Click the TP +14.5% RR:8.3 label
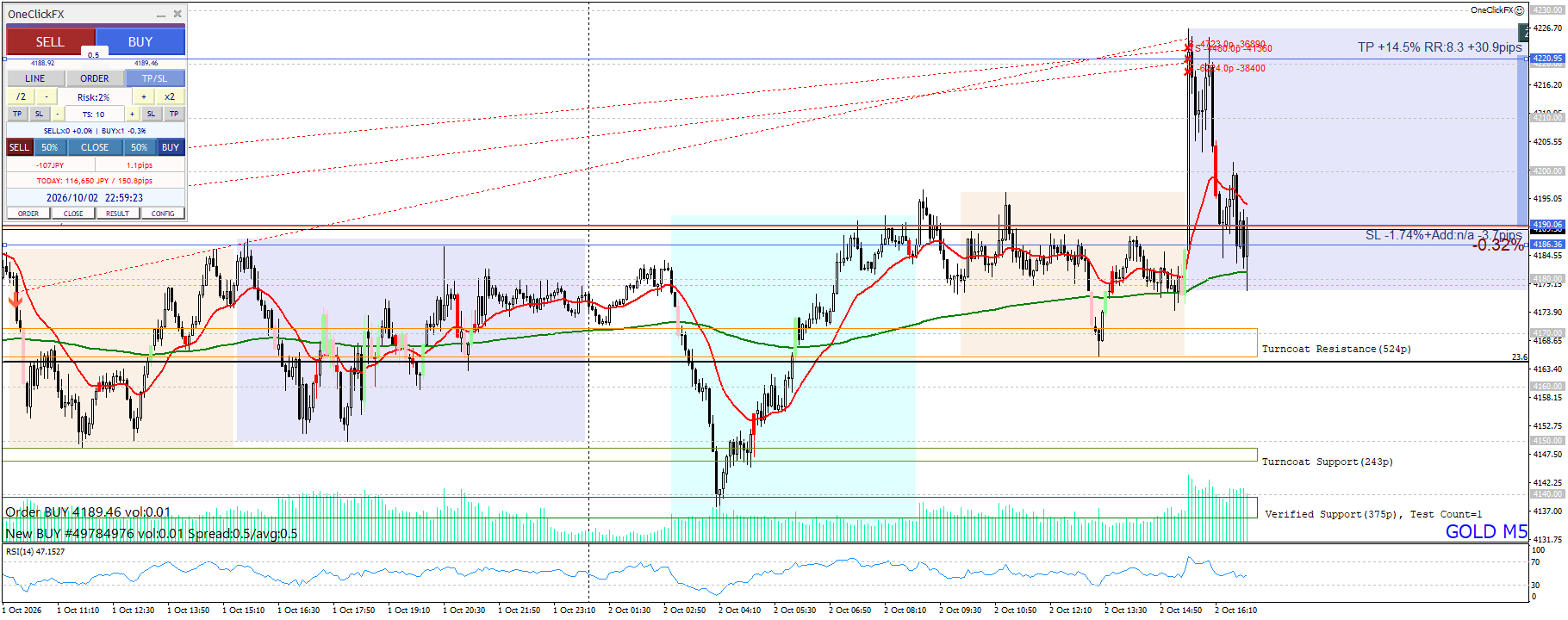This screenshot has width=1568, height=620. pyautogui.click(x=1440, y=47)
